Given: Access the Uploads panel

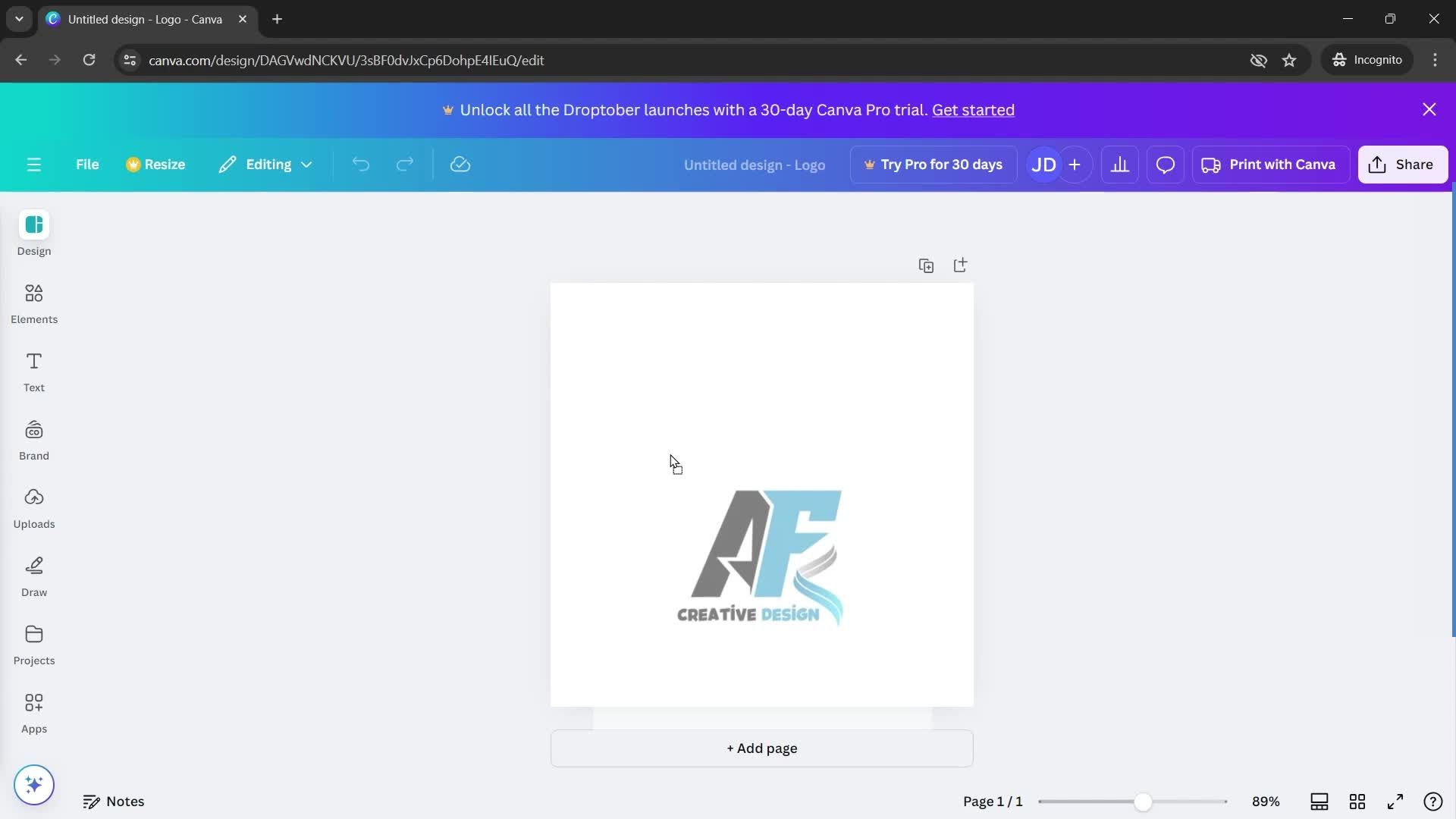Looking at the screenshot, I should coord(34,508).
